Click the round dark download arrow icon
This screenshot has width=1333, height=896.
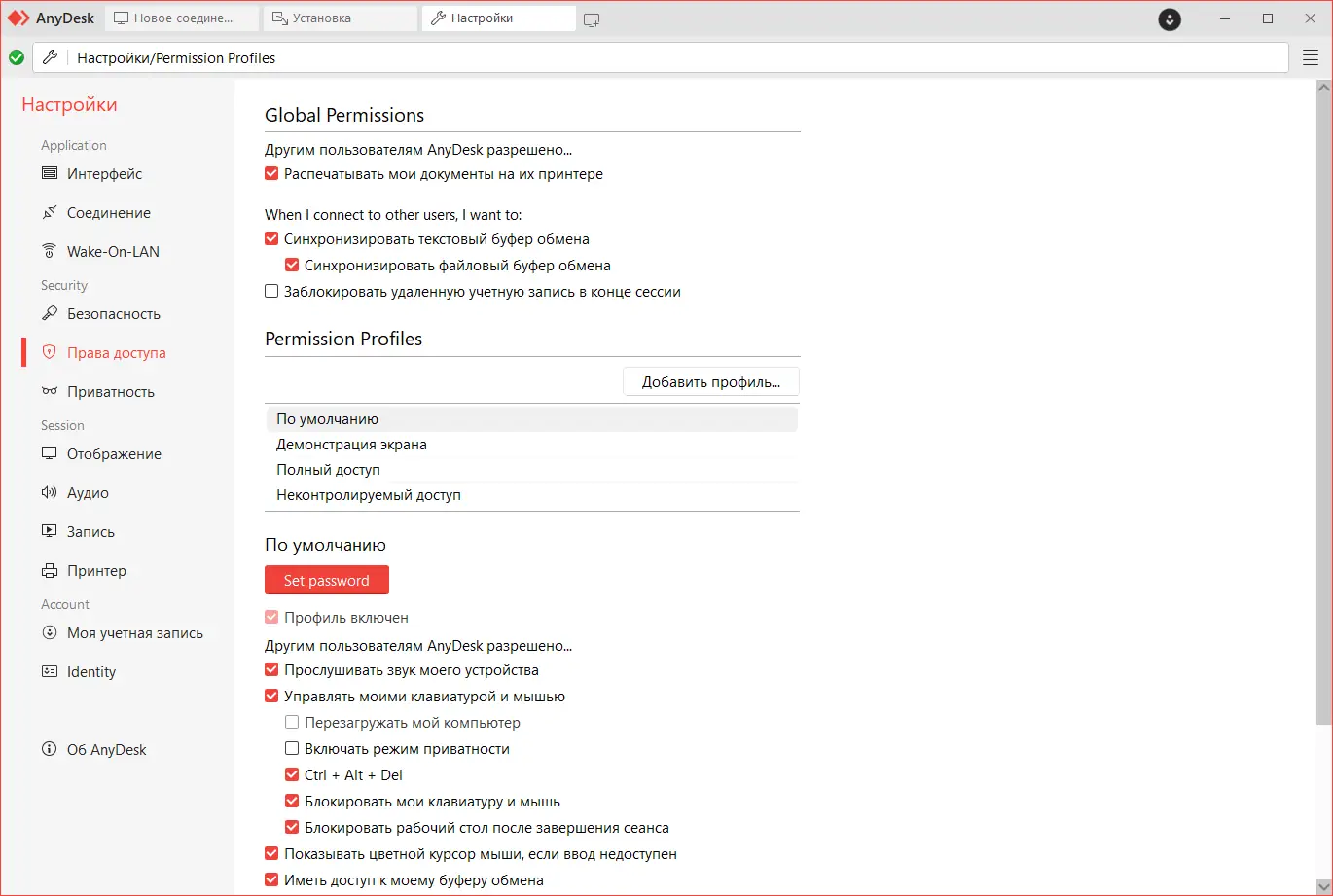(1170, 18)
